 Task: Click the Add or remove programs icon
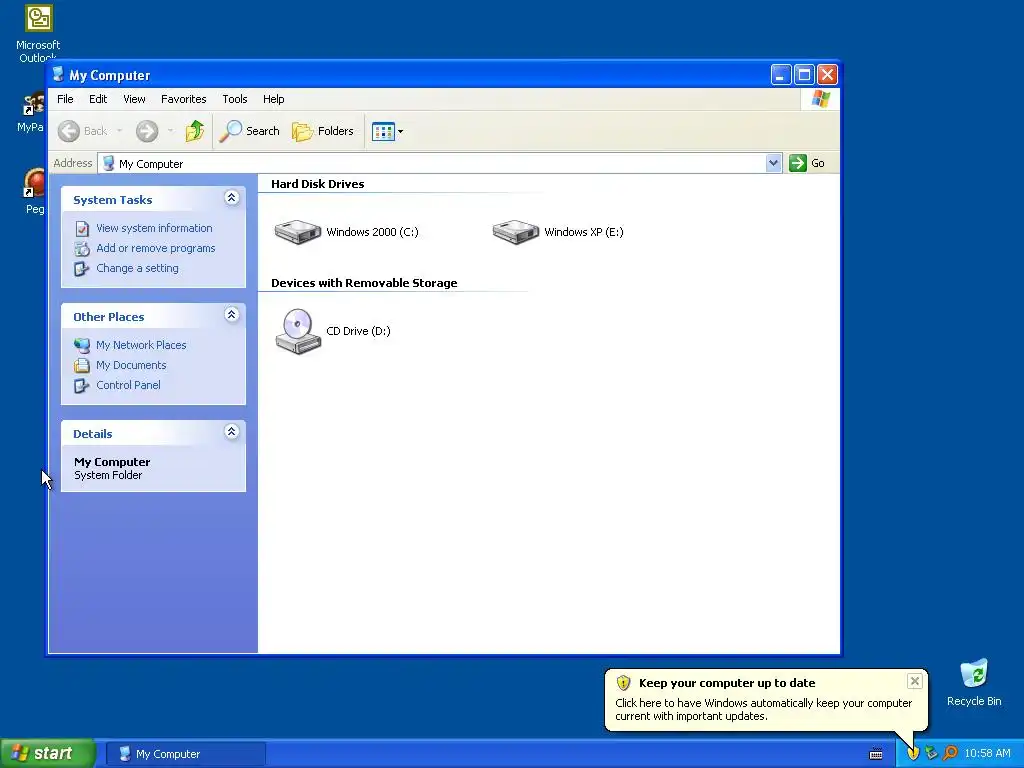pos(82,249)
